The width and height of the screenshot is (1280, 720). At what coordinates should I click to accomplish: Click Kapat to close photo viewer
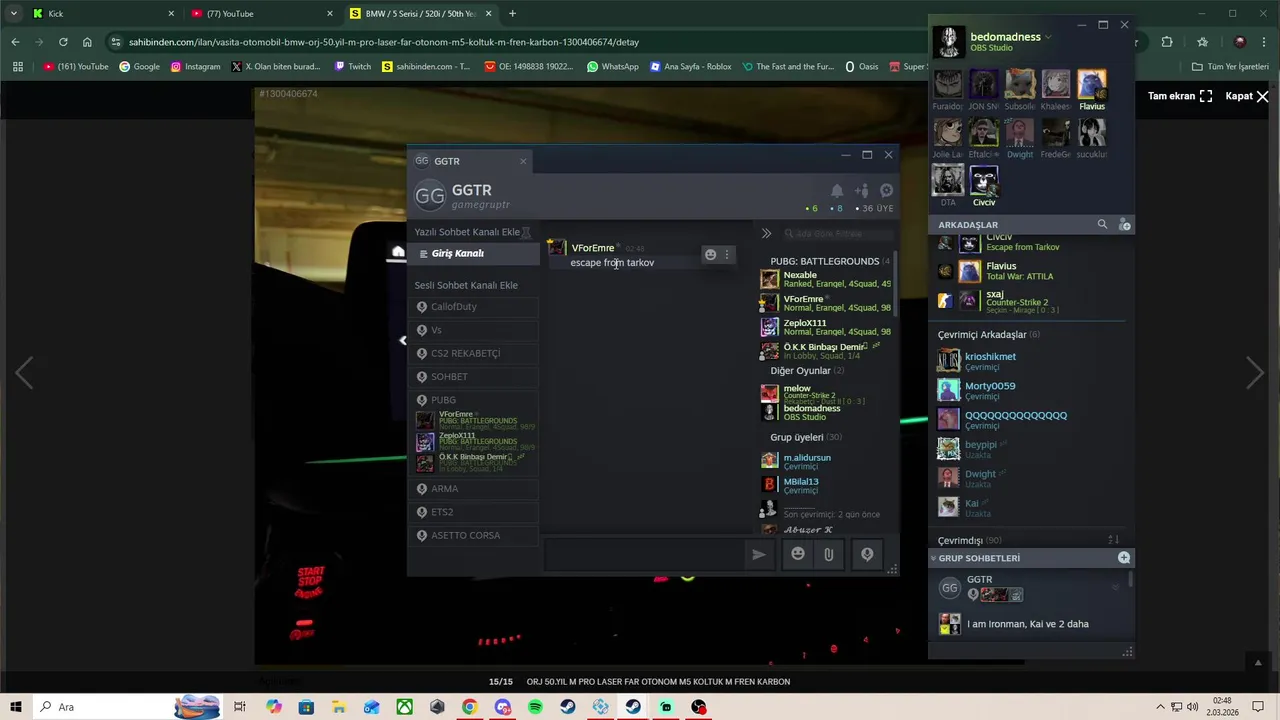coord(1247,96)
